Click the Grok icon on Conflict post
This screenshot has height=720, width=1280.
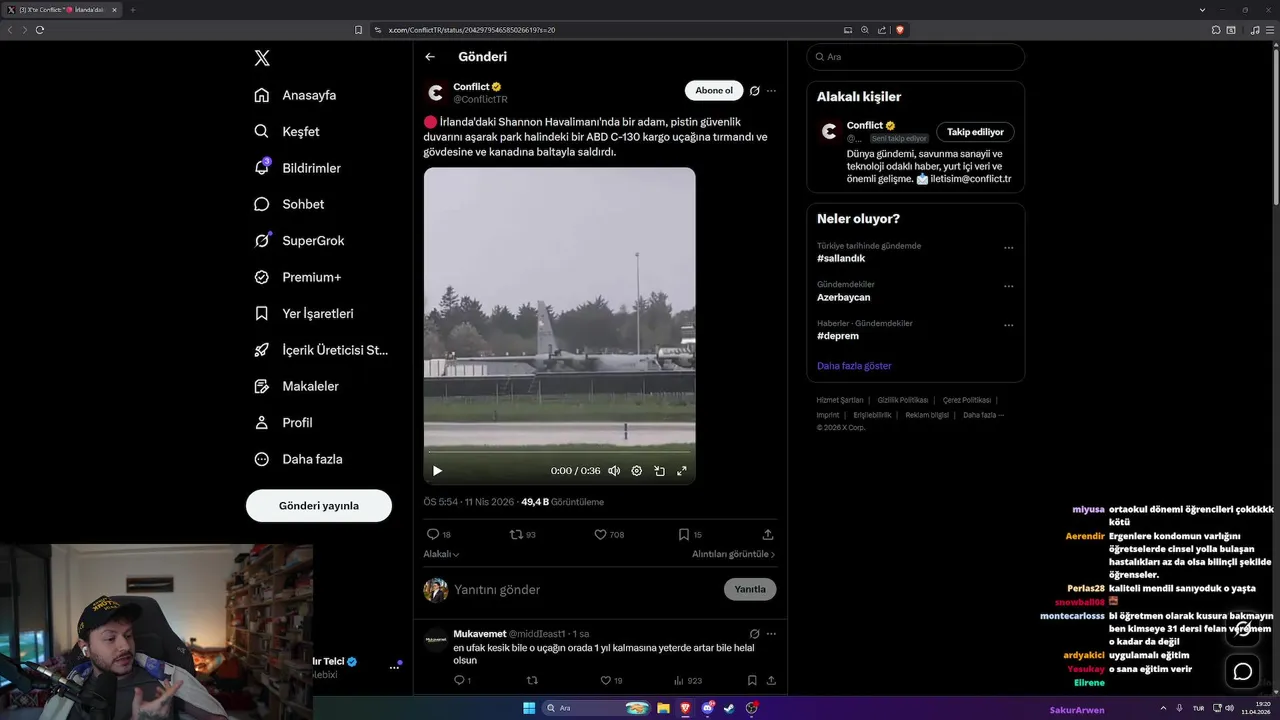point(755,91)
